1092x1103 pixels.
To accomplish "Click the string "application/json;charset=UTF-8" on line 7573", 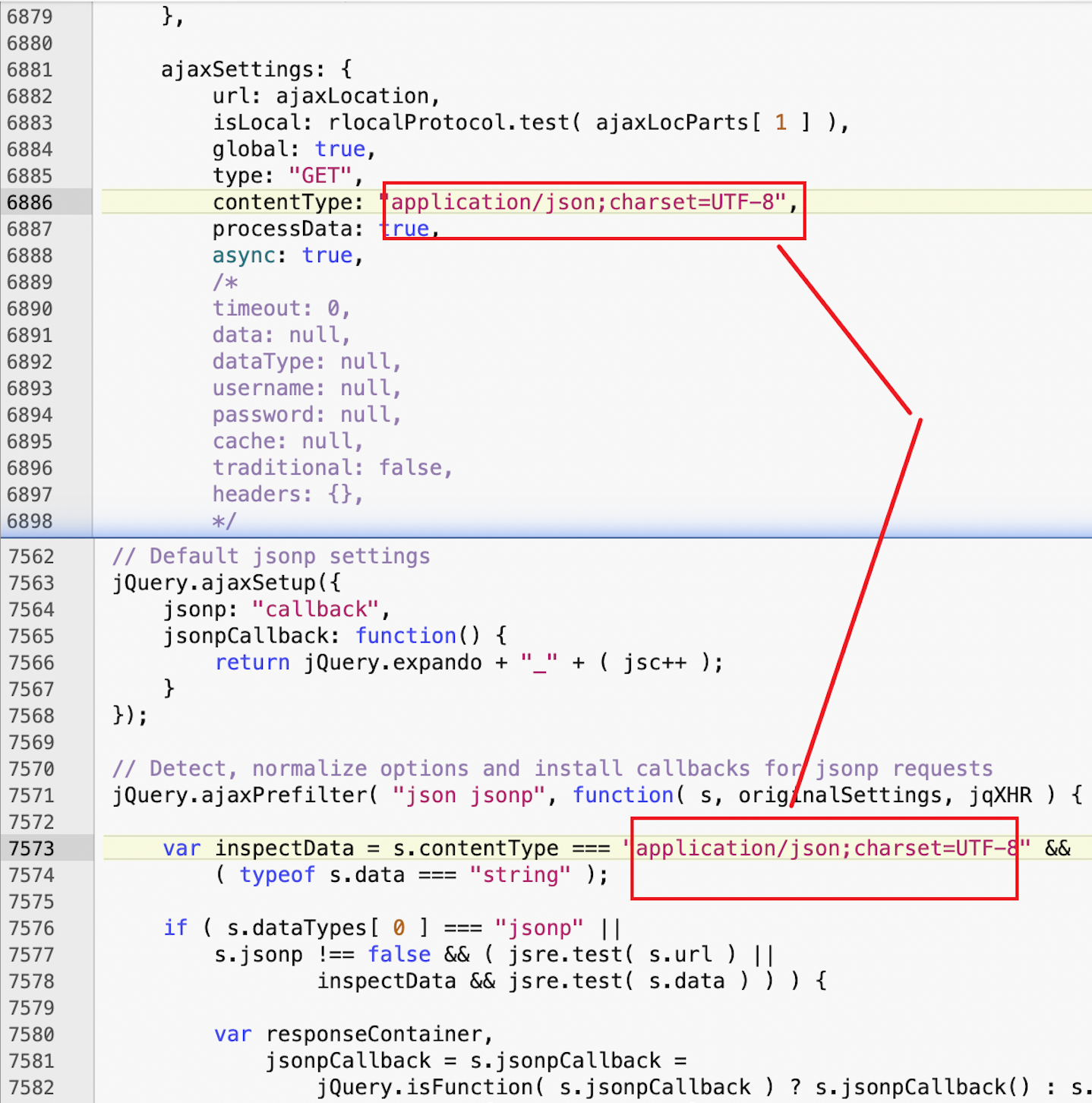I will click(827, 848).
